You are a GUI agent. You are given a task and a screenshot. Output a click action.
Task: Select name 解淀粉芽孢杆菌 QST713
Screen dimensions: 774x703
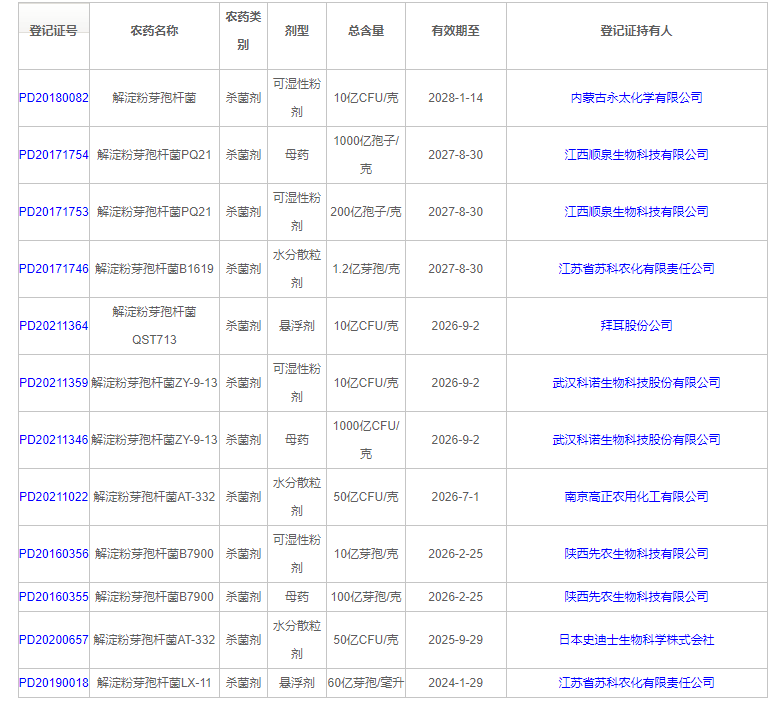tap(155, 326)
